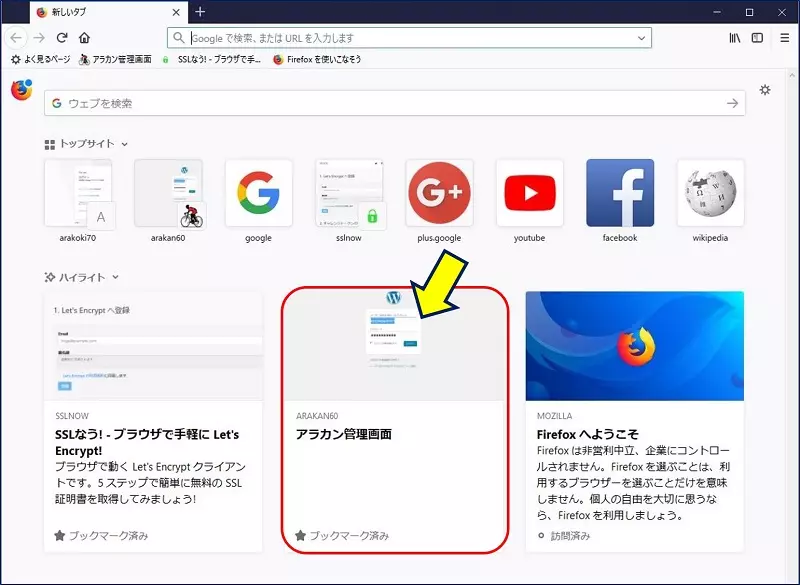The image size is (800, 585).
Task: Click the Firefox へようこそ title
Action: pos(588,435)
